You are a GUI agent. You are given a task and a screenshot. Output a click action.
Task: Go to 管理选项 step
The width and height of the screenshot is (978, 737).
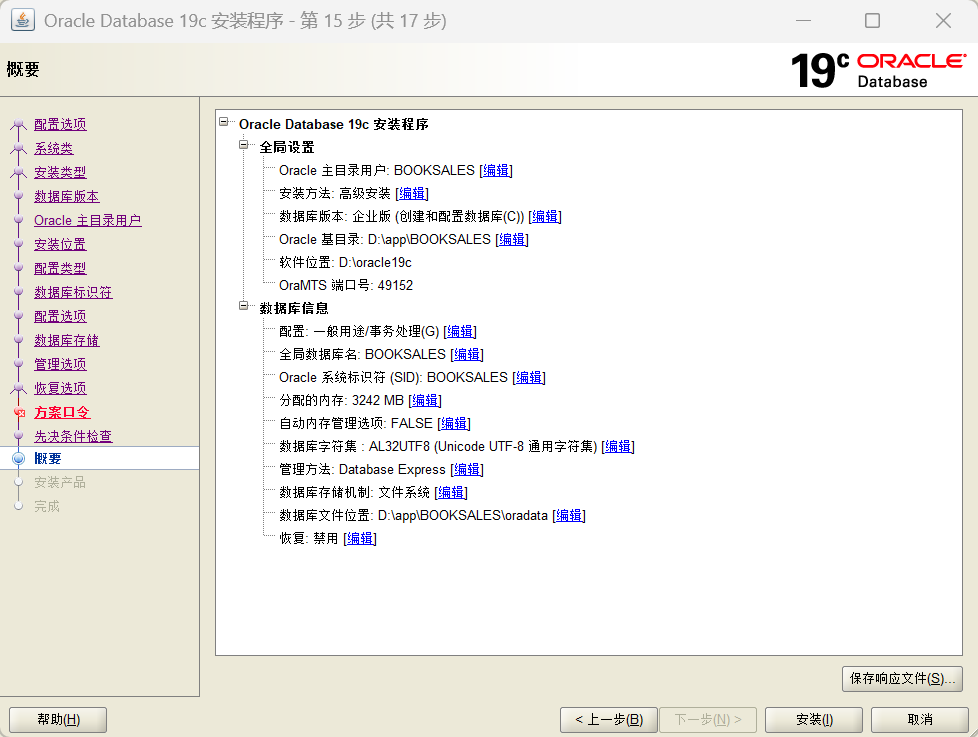click(60, 364)
